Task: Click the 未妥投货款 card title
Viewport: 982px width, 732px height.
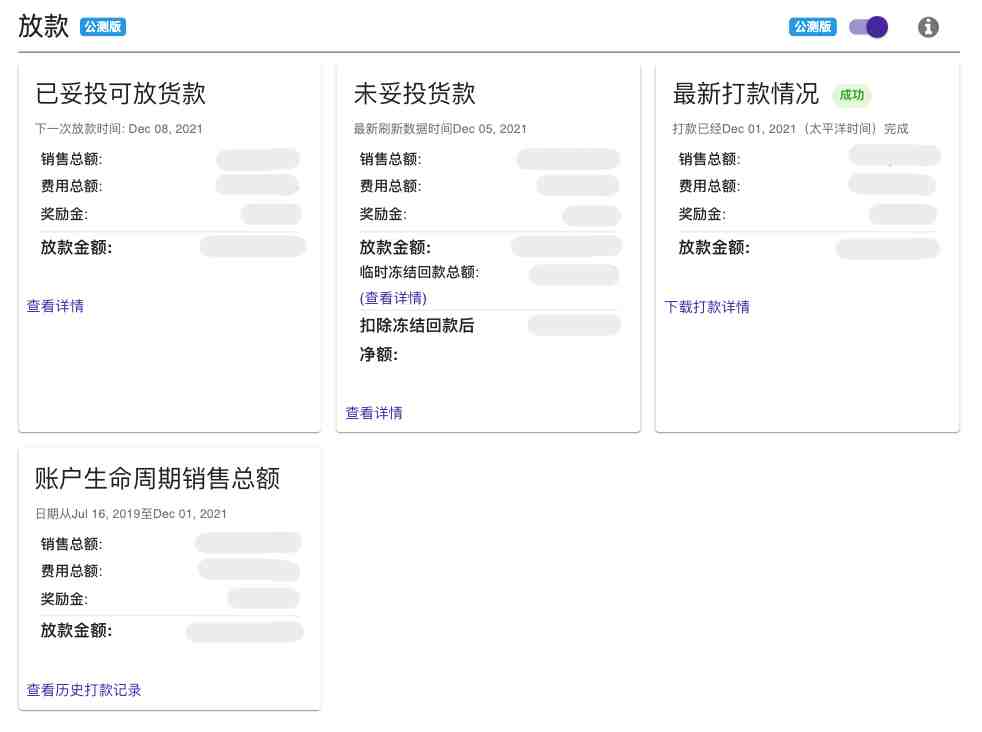Action: click(x=415, y=93)
